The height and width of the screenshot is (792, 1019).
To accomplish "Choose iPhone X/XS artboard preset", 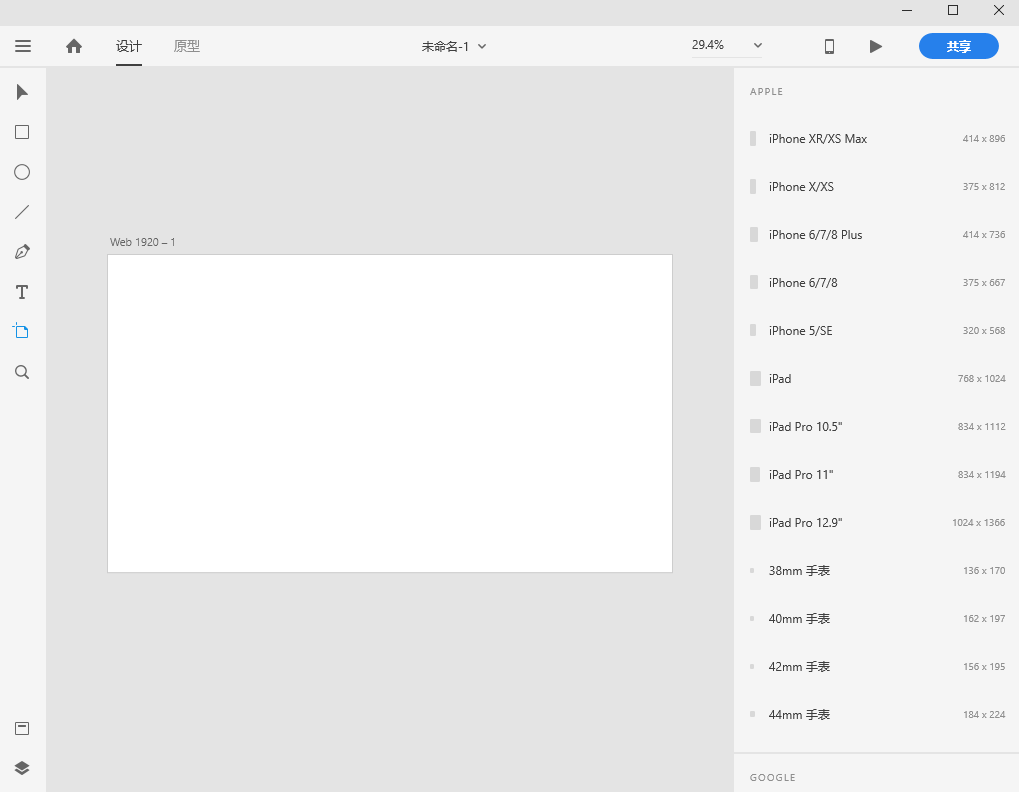I will click(x=877, y=186).
